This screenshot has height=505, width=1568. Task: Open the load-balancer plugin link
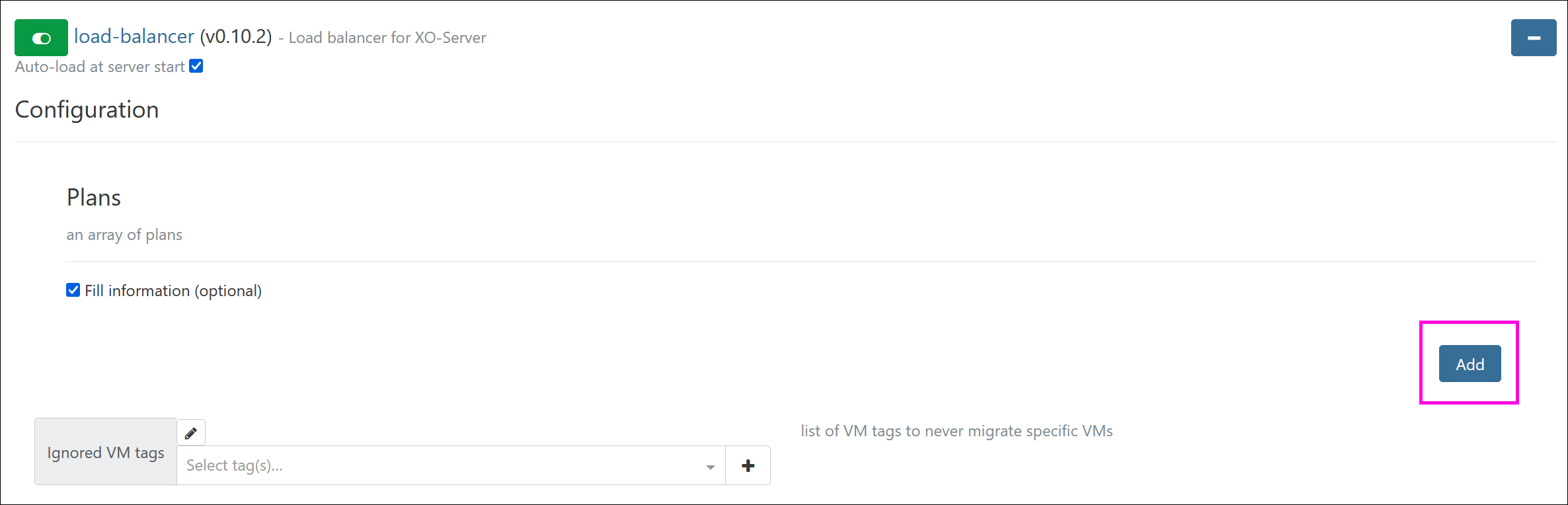tap(134, 36)
